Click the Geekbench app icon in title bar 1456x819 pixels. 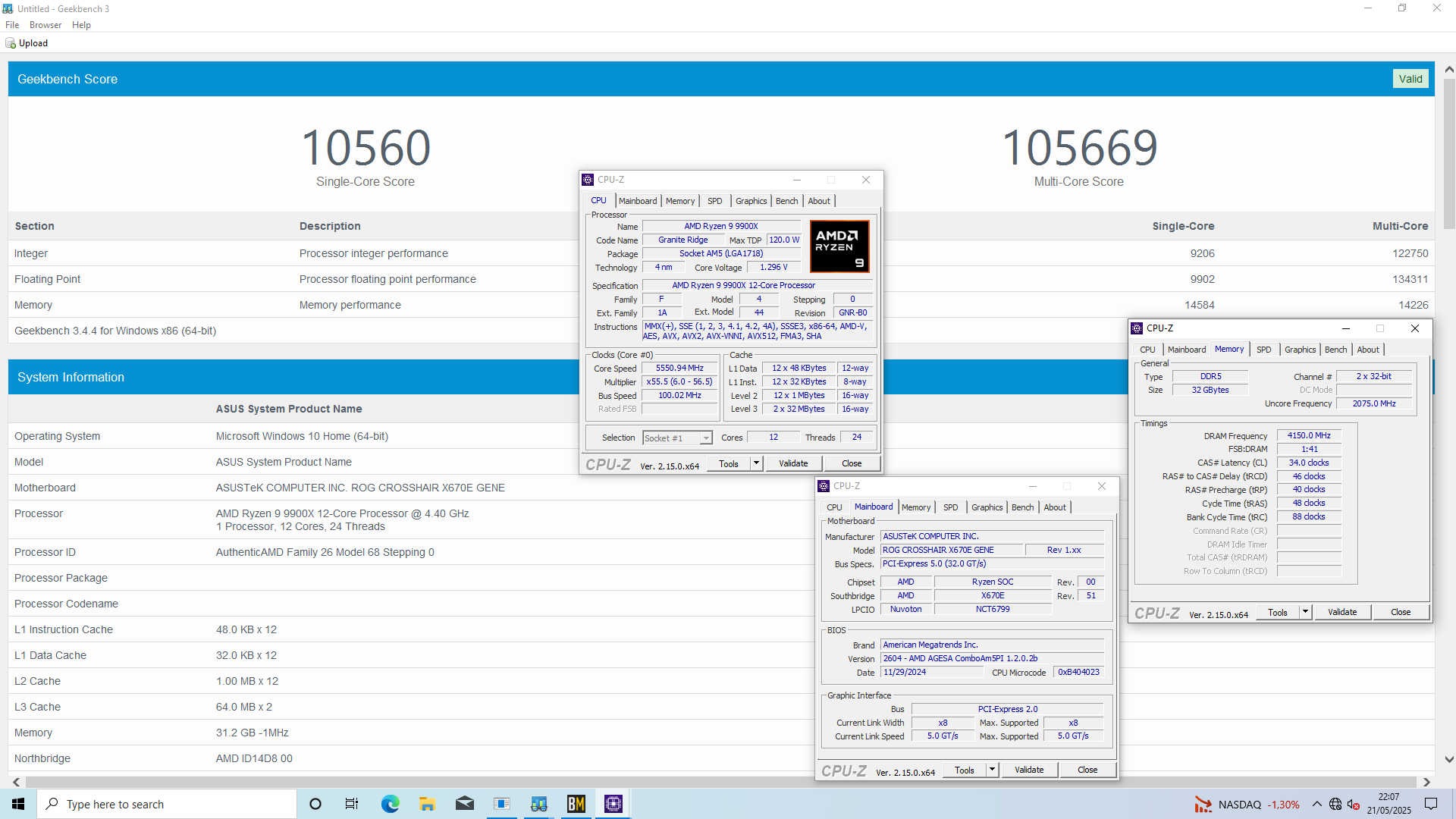click(8, 8)
